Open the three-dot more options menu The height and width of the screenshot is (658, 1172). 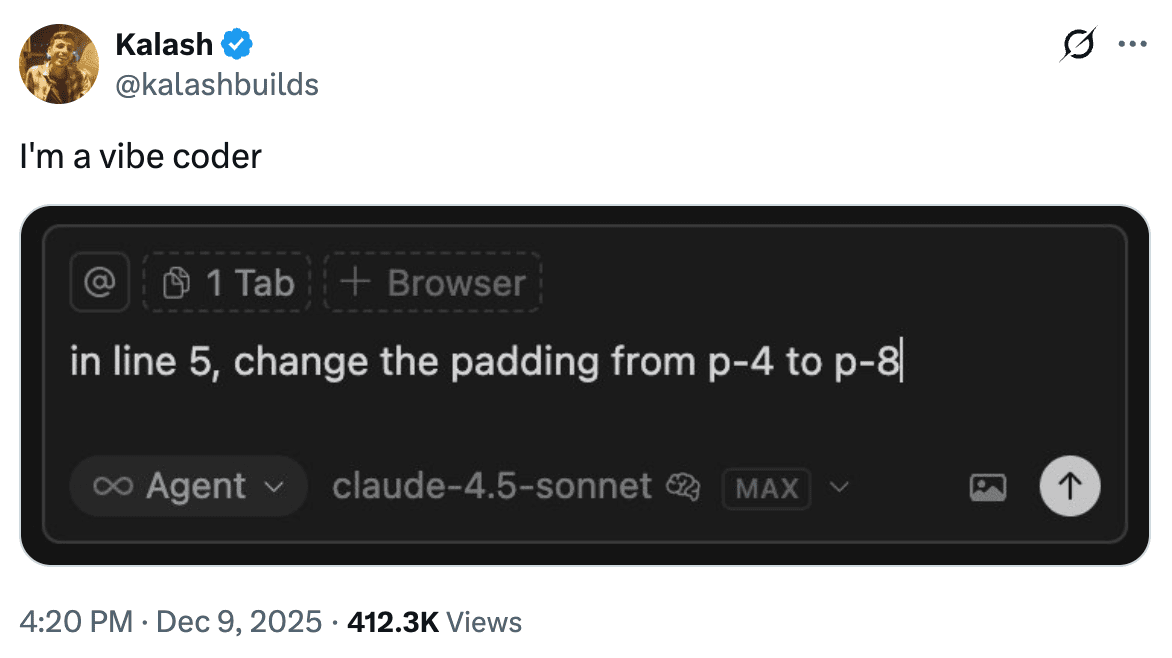coord(1132,45)
